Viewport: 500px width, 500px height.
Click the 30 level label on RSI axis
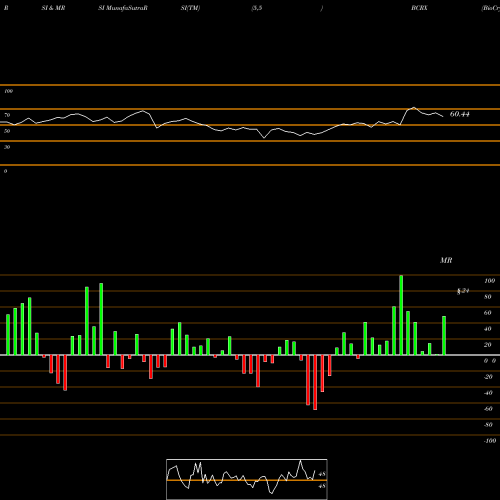point(7,147)
